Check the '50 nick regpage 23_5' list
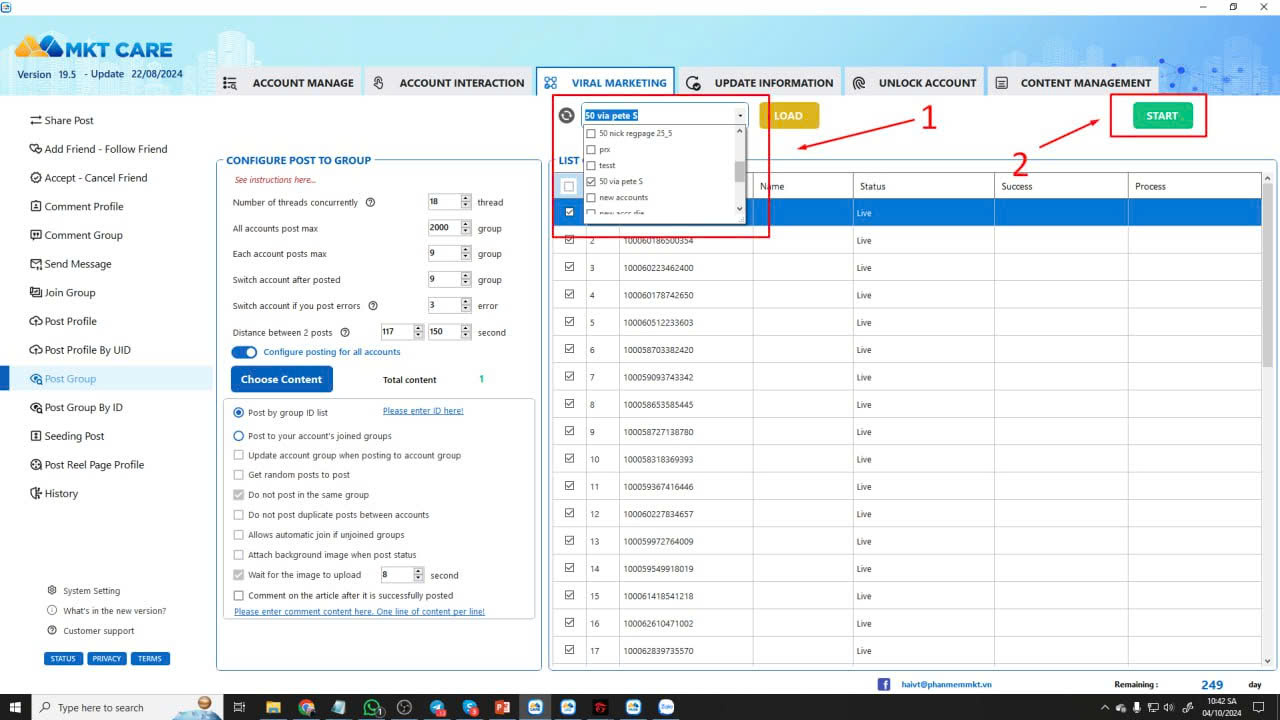This screenshot has height=720, width=1280. click(590, 132)
